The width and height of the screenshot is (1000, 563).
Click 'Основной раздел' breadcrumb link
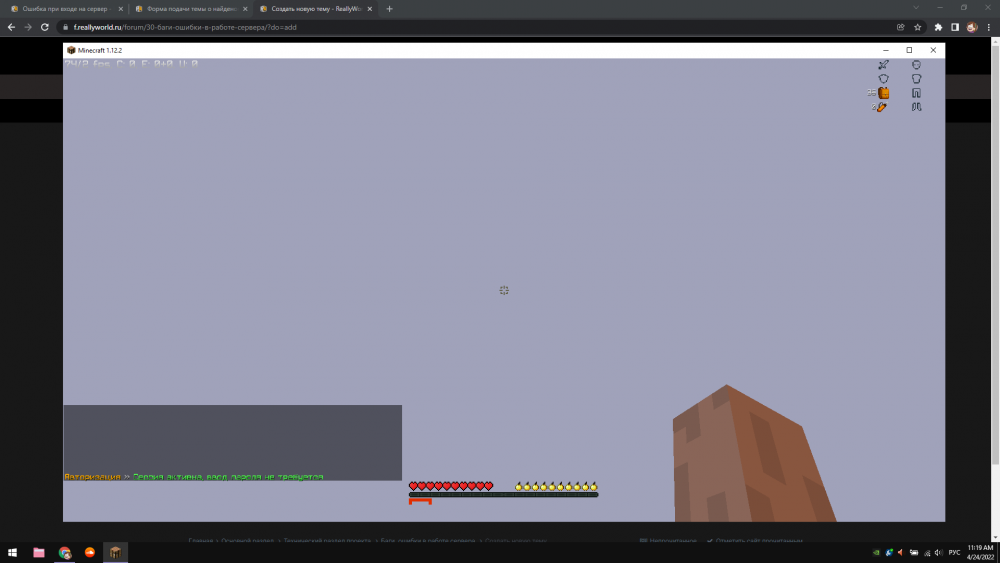click(247, 541)
